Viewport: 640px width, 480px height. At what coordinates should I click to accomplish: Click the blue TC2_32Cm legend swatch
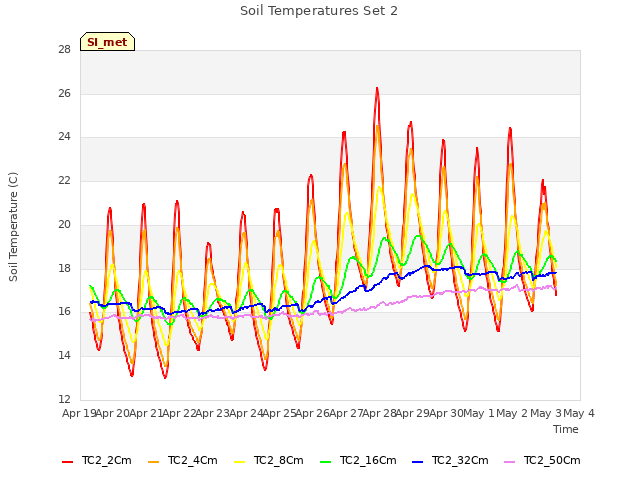point(418,462)
